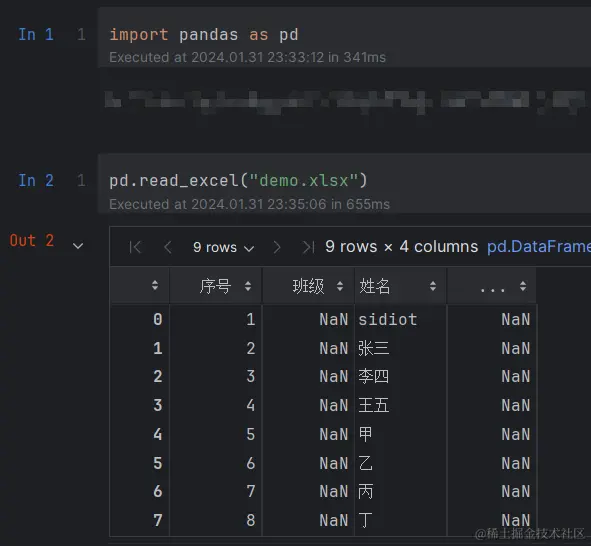The image size is (591, 546).
Task: Click the pd.DataFrame type link
Action: pos(539,247)
